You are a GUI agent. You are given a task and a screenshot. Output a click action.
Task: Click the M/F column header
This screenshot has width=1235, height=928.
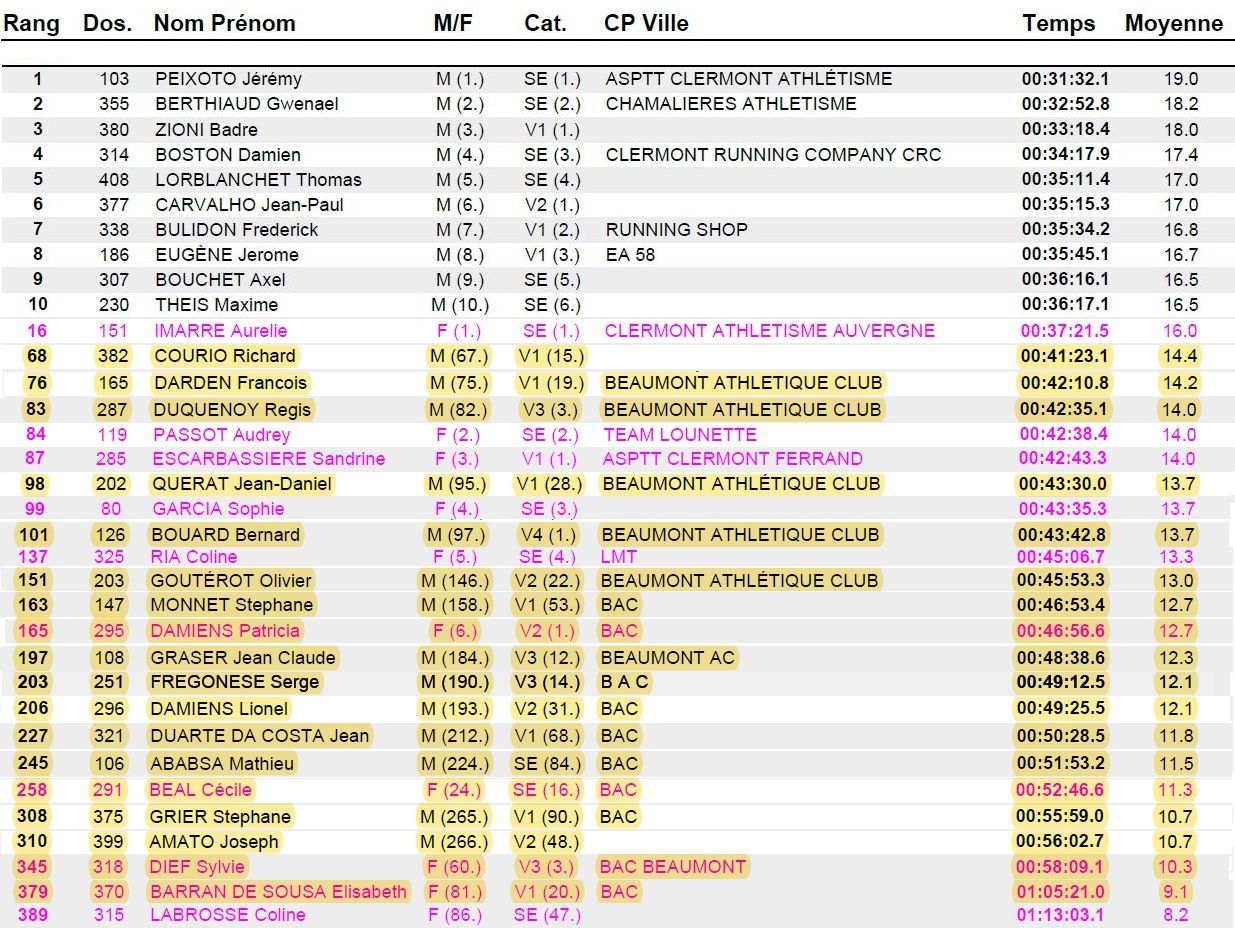[x=452, y=24]
